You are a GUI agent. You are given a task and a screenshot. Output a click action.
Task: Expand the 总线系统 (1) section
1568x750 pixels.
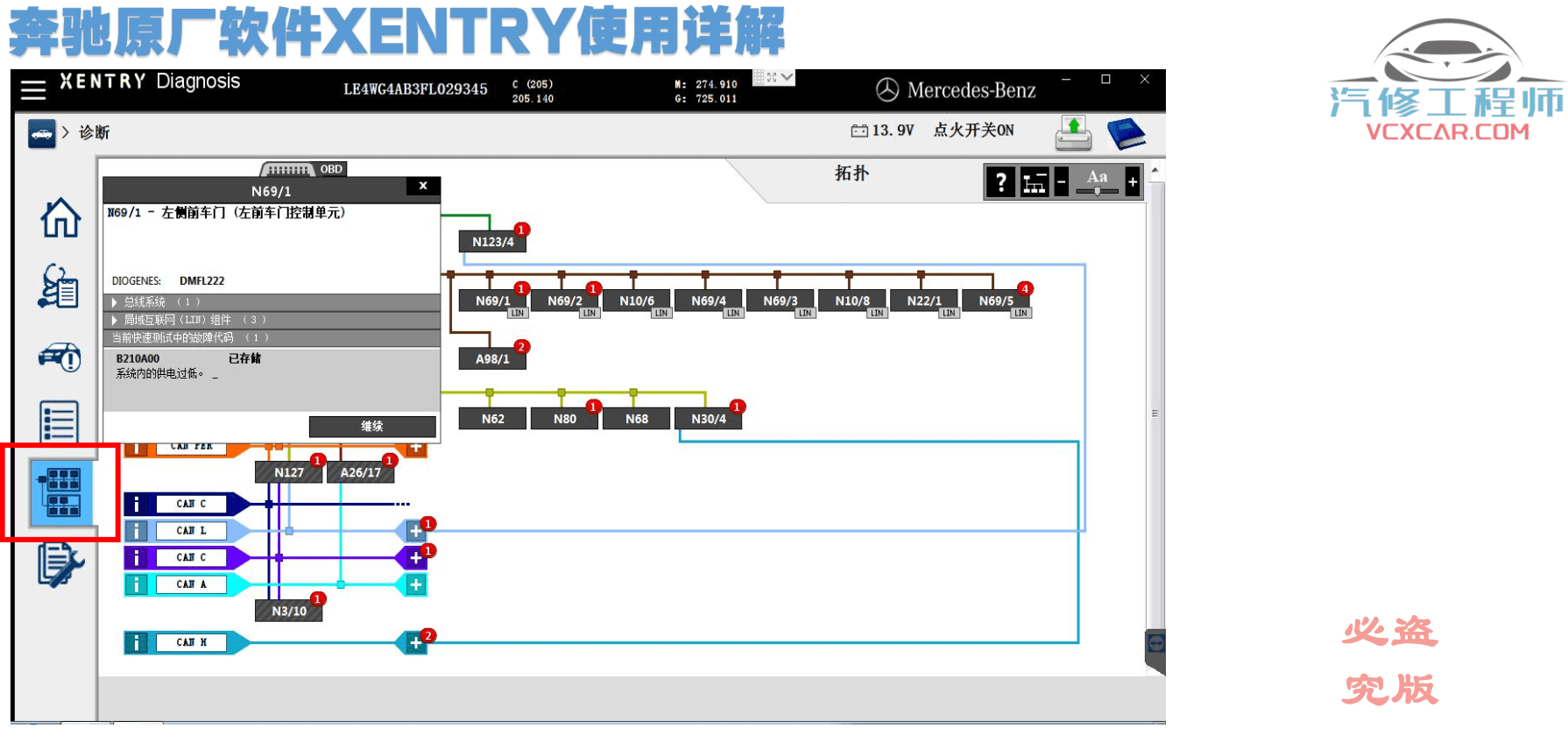pyautogui.click(x=272, y=302)
